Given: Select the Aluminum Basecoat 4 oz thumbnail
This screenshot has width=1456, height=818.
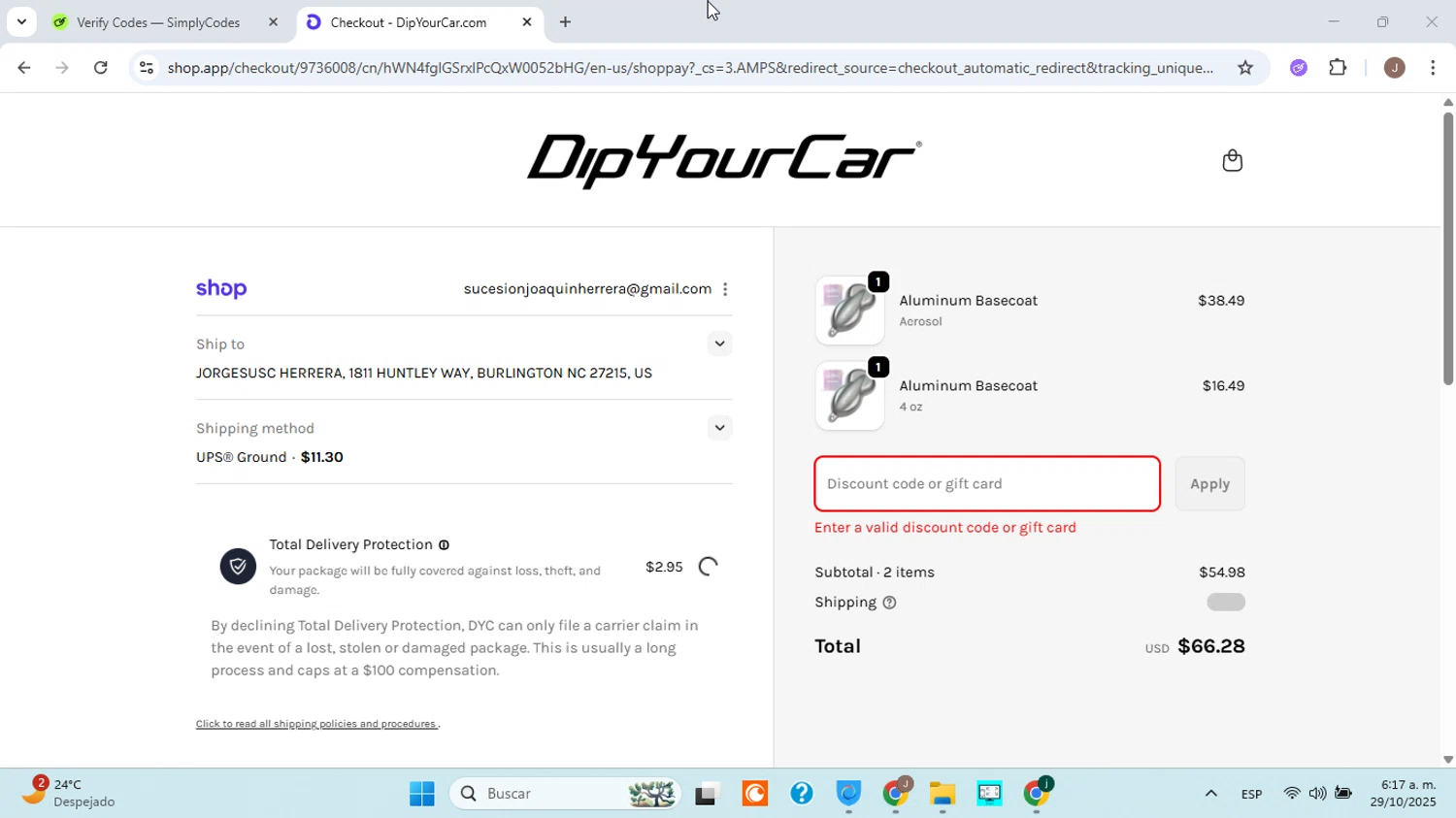Looking at the screenshot, I should (x=849, y=396).
